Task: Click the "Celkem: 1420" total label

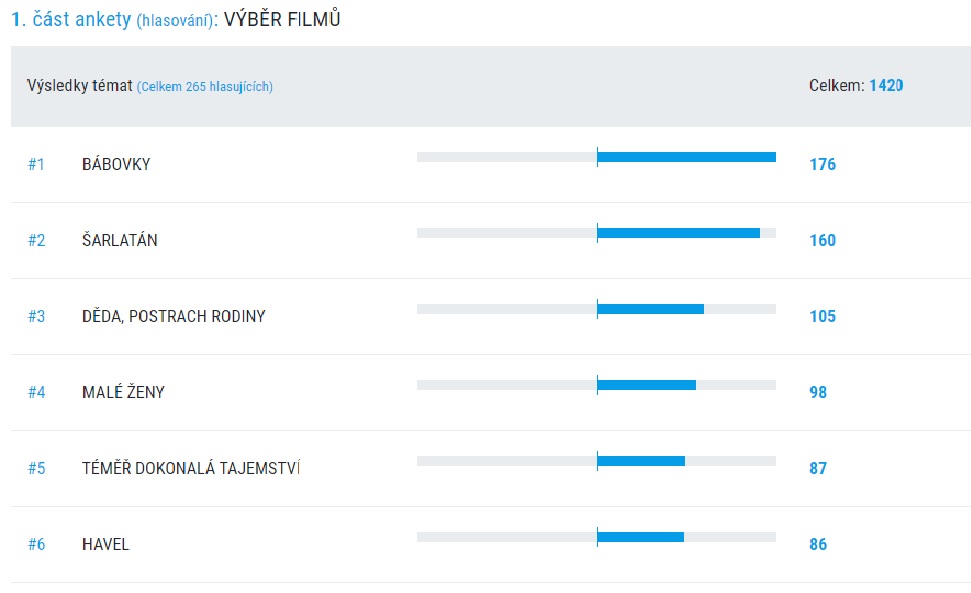Action: click(855, 86)
